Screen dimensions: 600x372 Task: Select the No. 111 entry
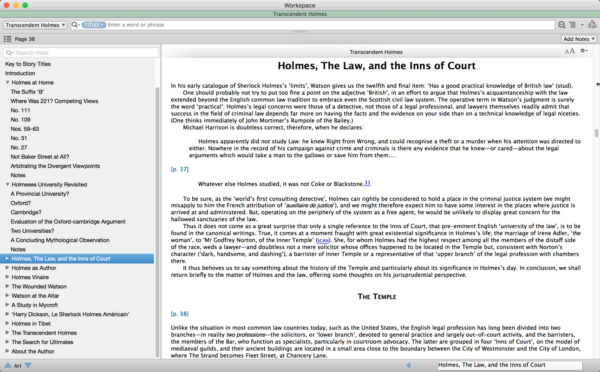(x=20, y=110)
